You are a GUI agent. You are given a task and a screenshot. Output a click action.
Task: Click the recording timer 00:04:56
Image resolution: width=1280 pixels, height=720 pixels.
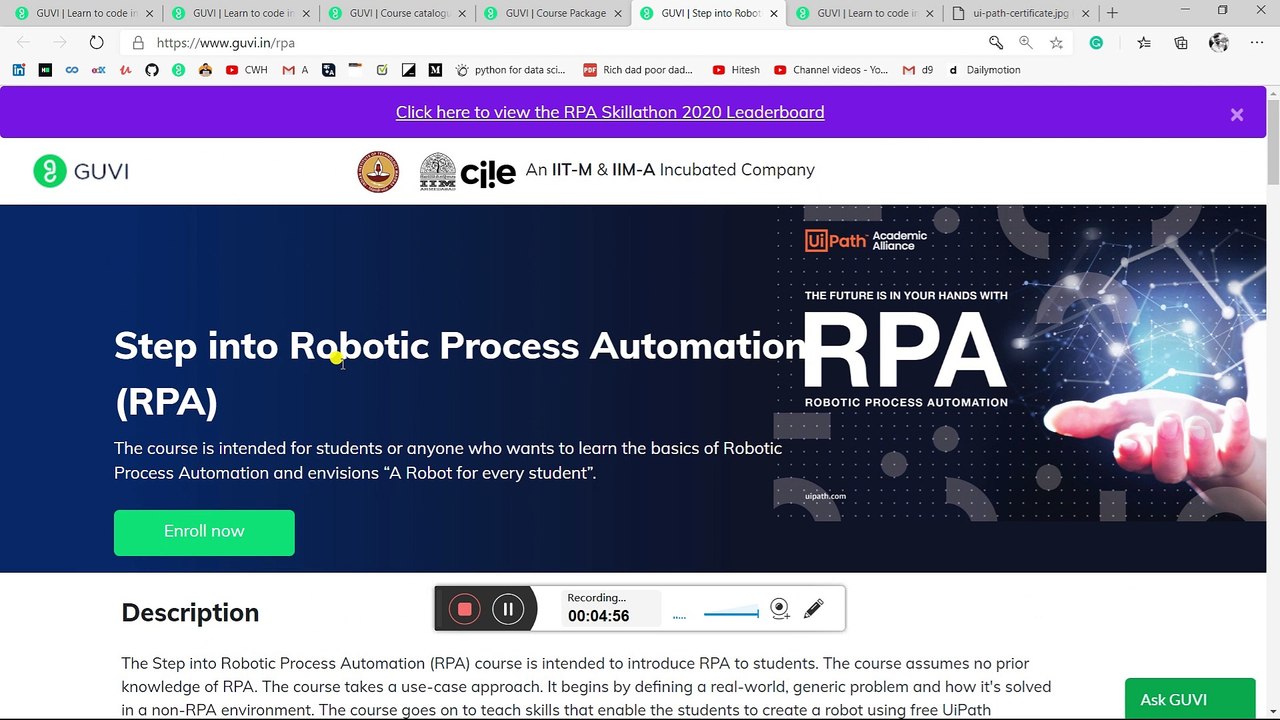point(598,616)
